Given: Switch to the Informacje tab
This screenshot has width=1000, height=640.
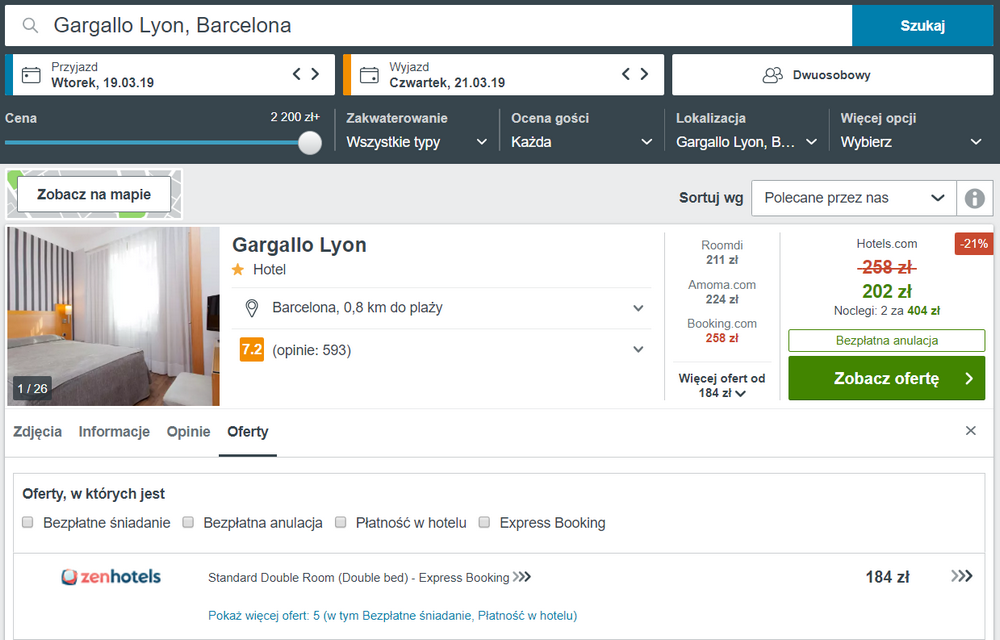Looking at the screenshot, I should pyautogui.click(x=114, y=432).
